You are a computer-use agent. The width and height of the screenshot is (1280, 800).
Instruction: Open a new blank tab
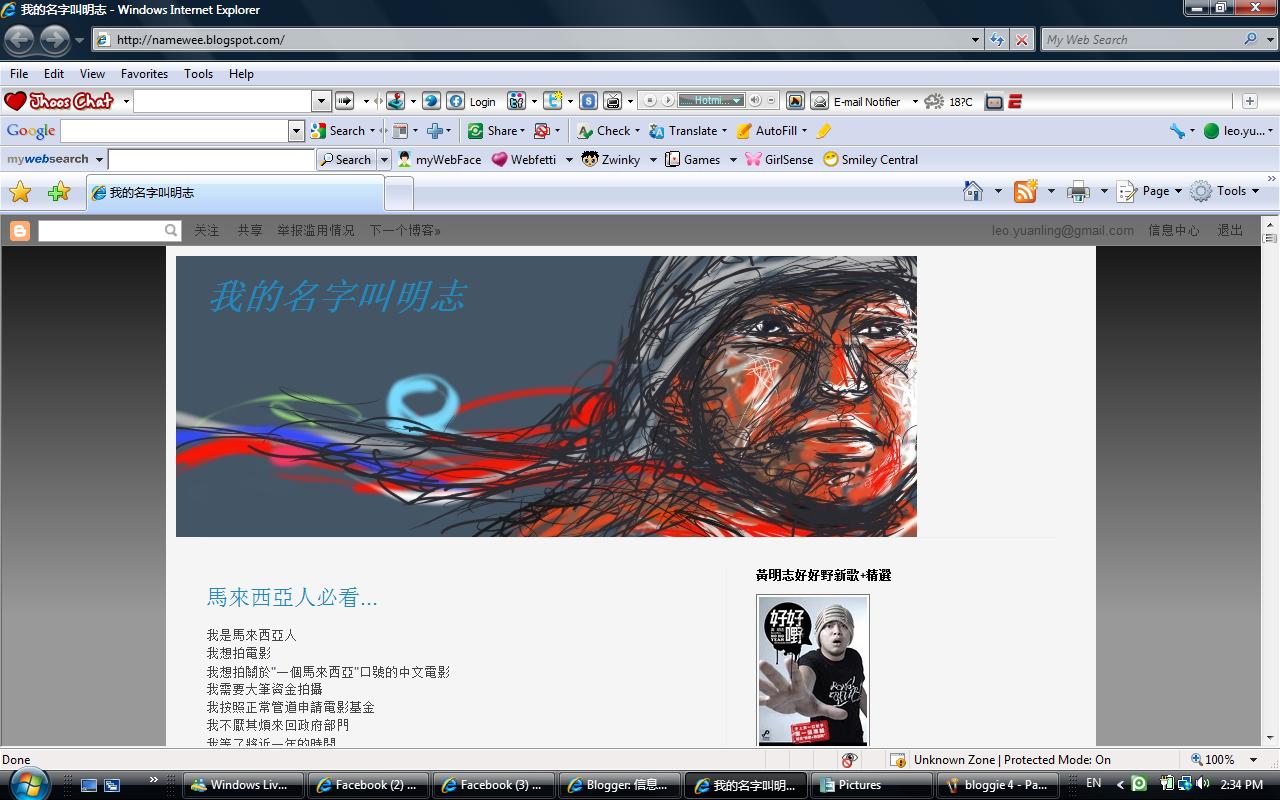[x=399, y=193]
